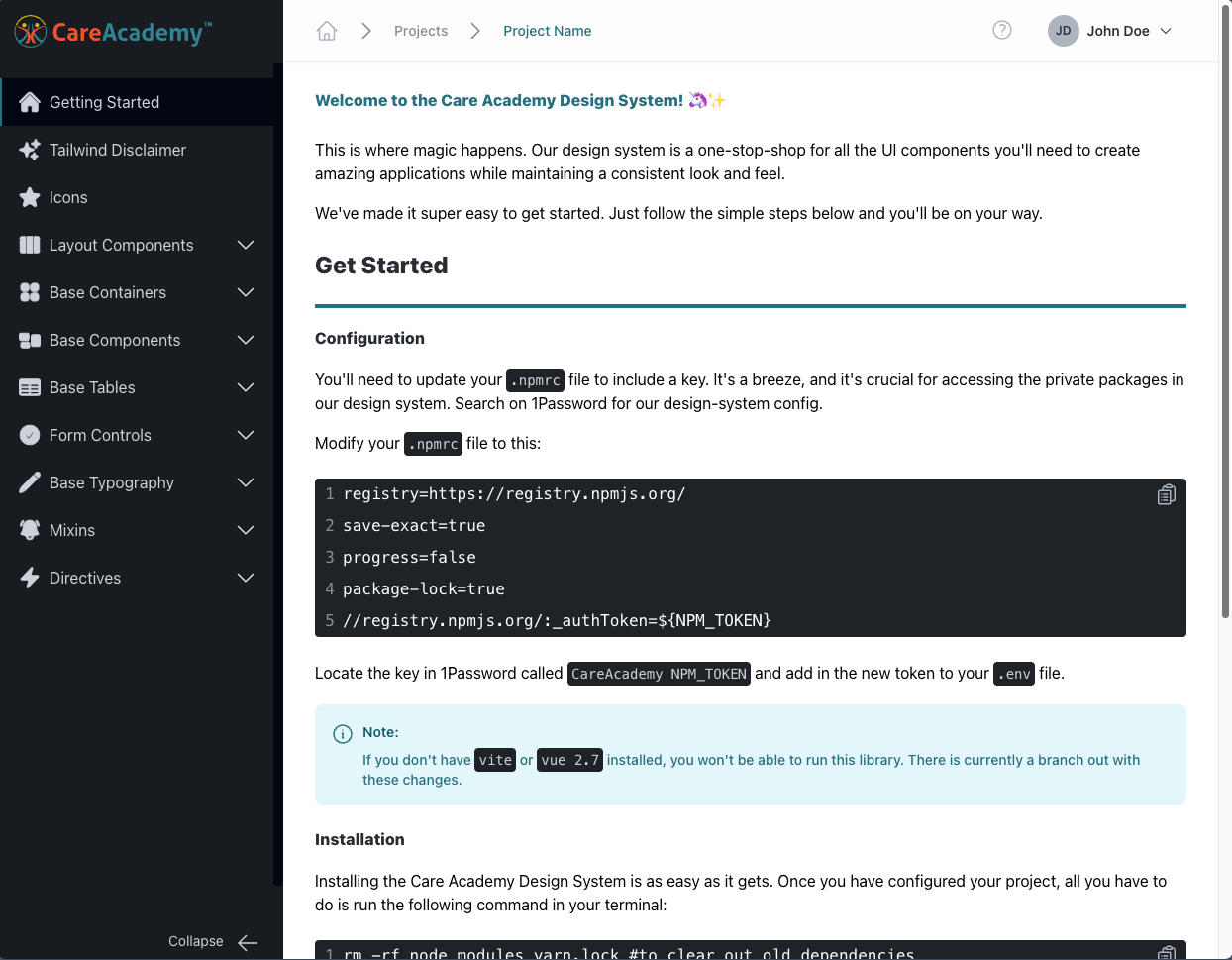Click the Collapse sidebar label
This screenshot has width=1232, height=960.
pyautogui.click(x=196, y=941)
